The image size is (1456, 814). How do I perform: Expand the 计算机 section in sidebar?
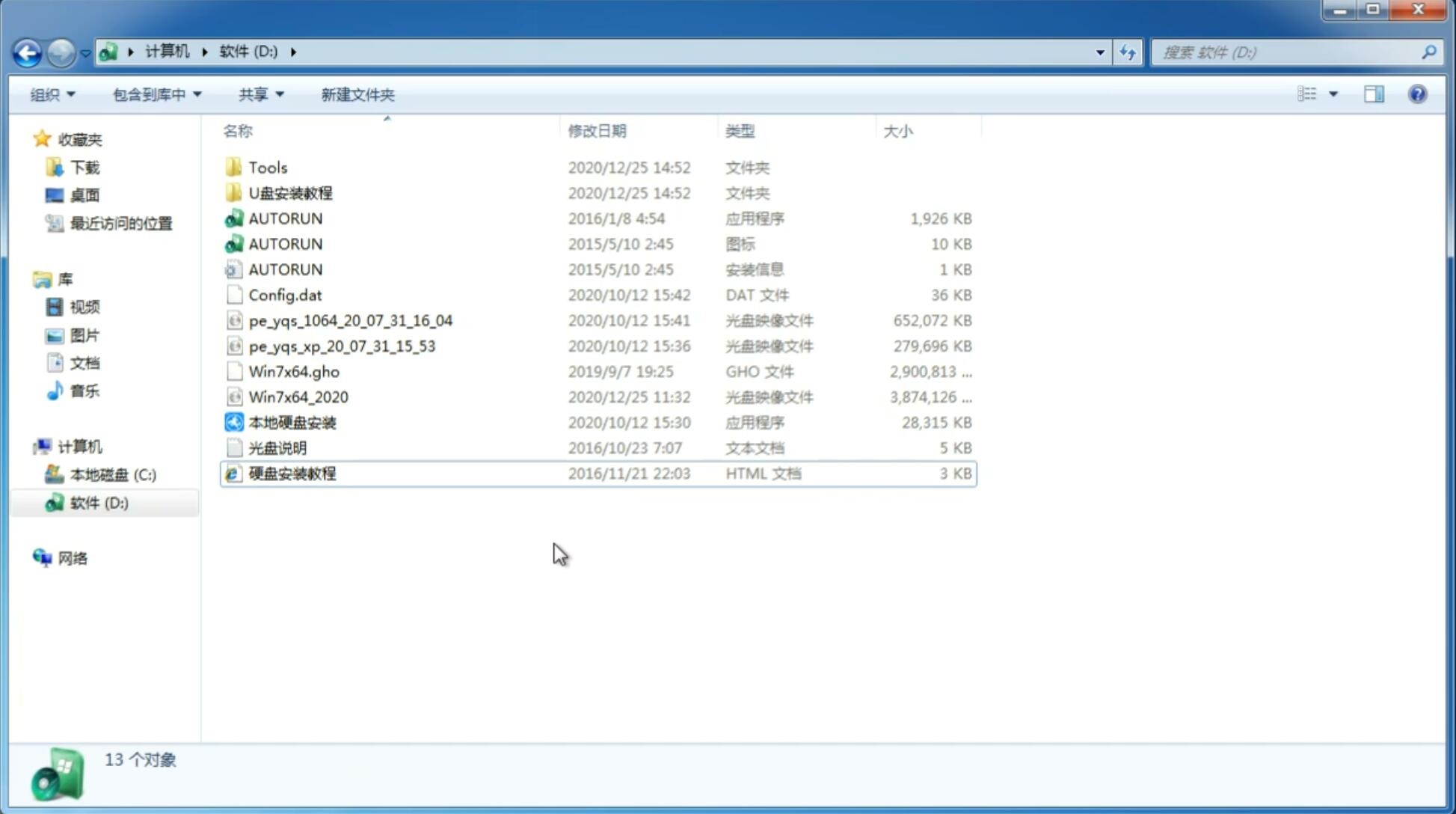point(27,446)
